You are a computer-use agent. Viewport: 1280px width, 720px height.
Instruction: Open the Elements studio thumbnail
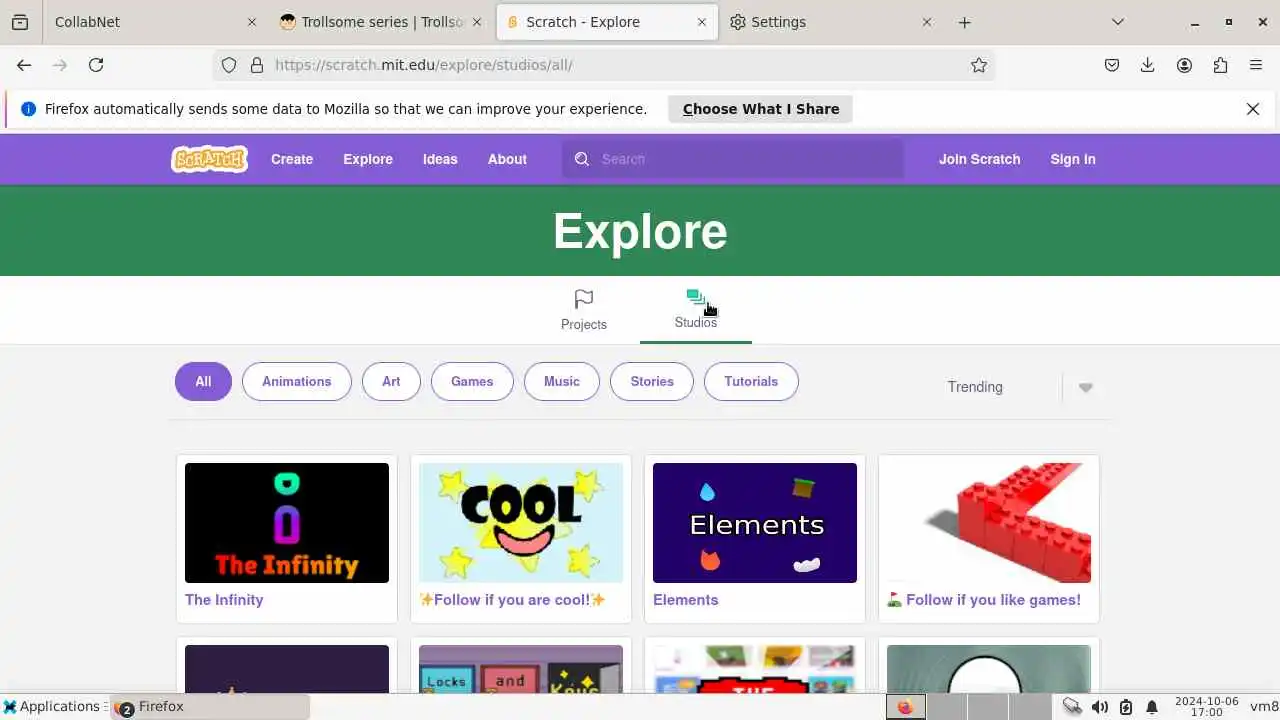pos(755,523)
